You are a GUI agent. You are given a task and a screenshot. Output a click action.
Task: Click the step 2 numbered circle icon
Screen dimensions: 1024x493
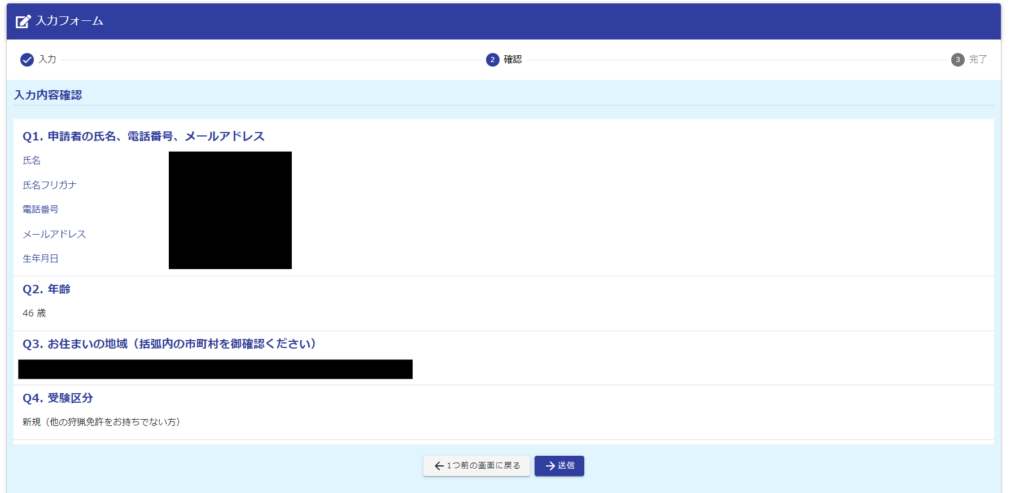tap(492, 60)
